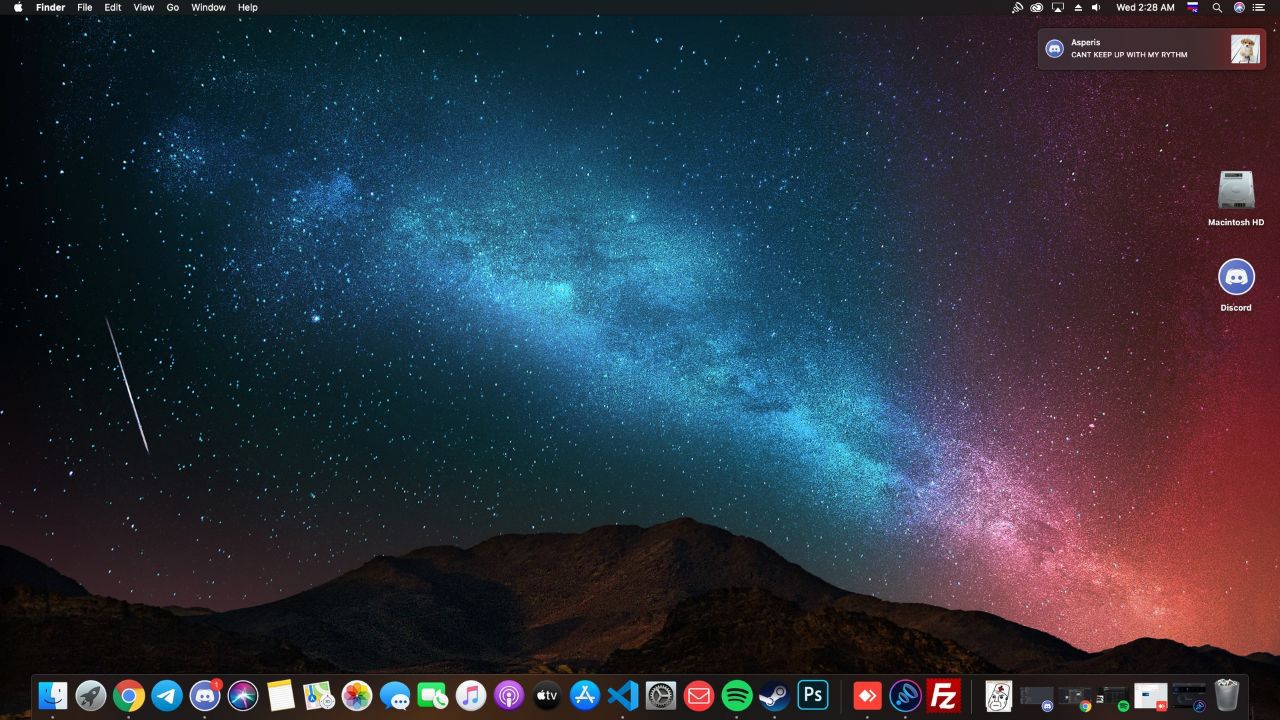Open Apple TV app in Dock
Viewport: 1280px width, 720px height.
click(547, 695)
